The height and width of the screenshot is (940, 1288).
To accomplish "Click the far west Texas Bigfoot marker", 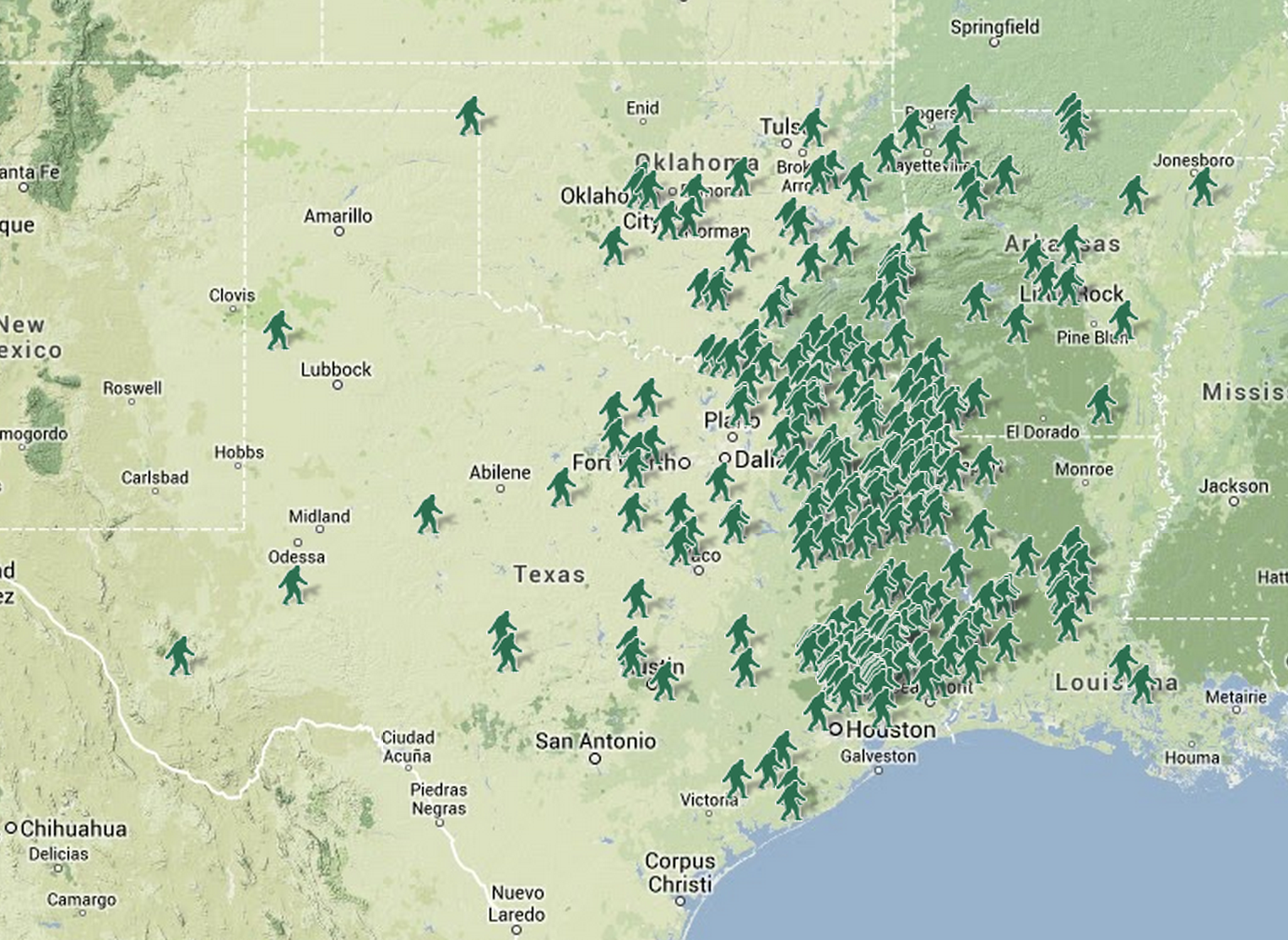I will click(x=179, y=656).
